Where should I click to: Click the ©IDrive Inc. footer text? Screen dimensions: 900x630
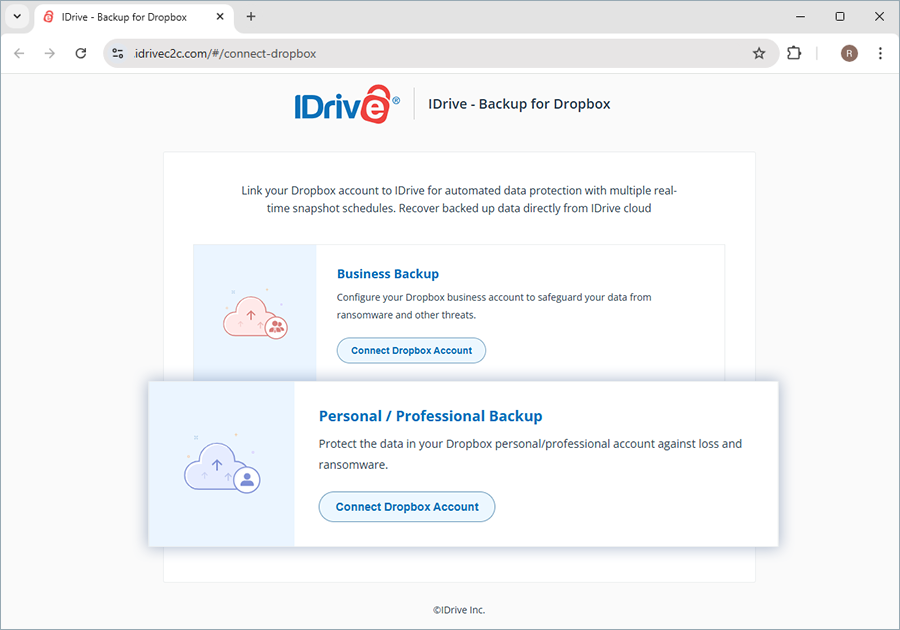[459, 610]
